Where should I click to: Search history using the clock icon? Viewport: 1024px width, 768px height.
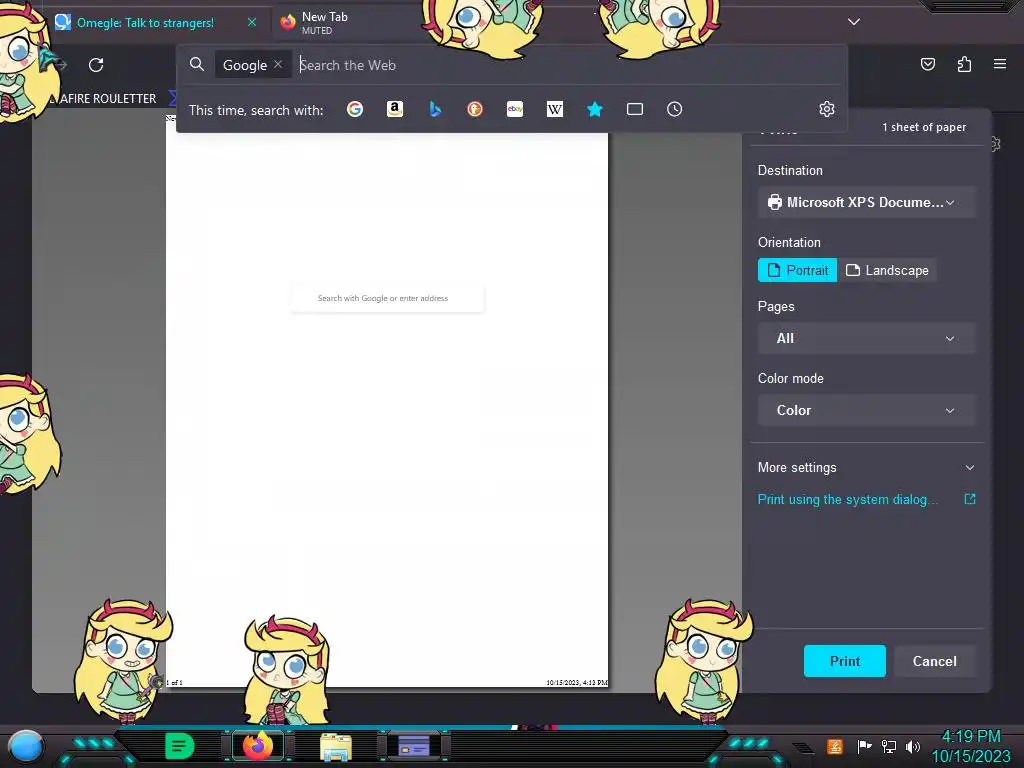pyautogui.click(x=675, y=109)
